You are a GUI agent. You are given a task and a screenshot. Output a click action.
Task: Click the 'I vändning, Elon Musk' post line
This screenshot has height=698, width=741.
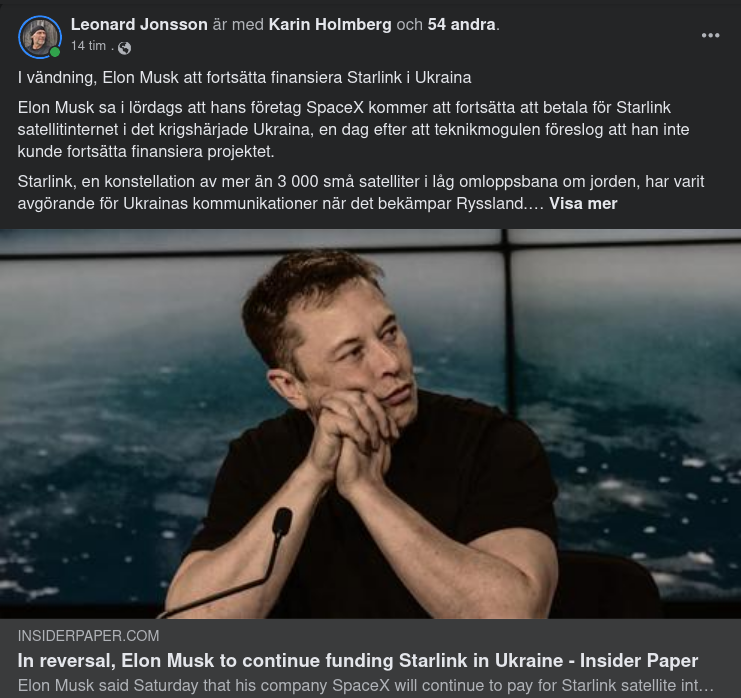244,77
